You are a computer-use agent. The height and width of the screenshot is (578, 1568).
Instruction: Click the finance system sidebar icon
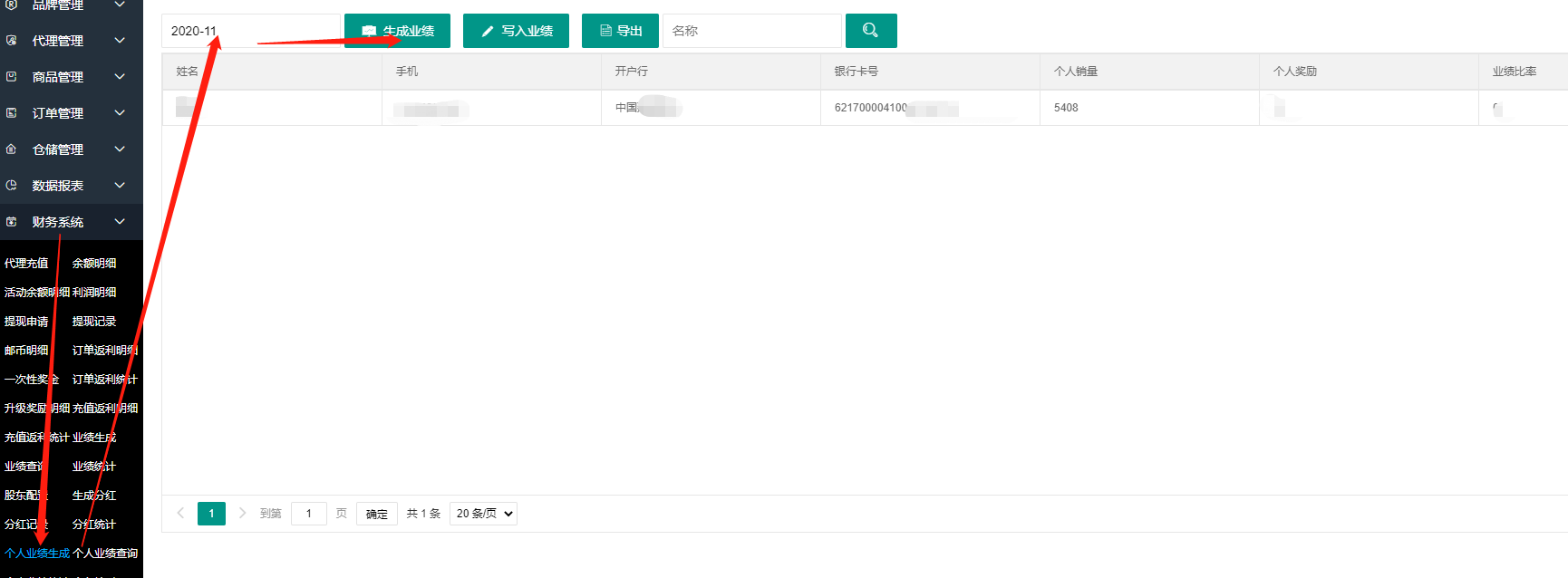tap(12, 222)
